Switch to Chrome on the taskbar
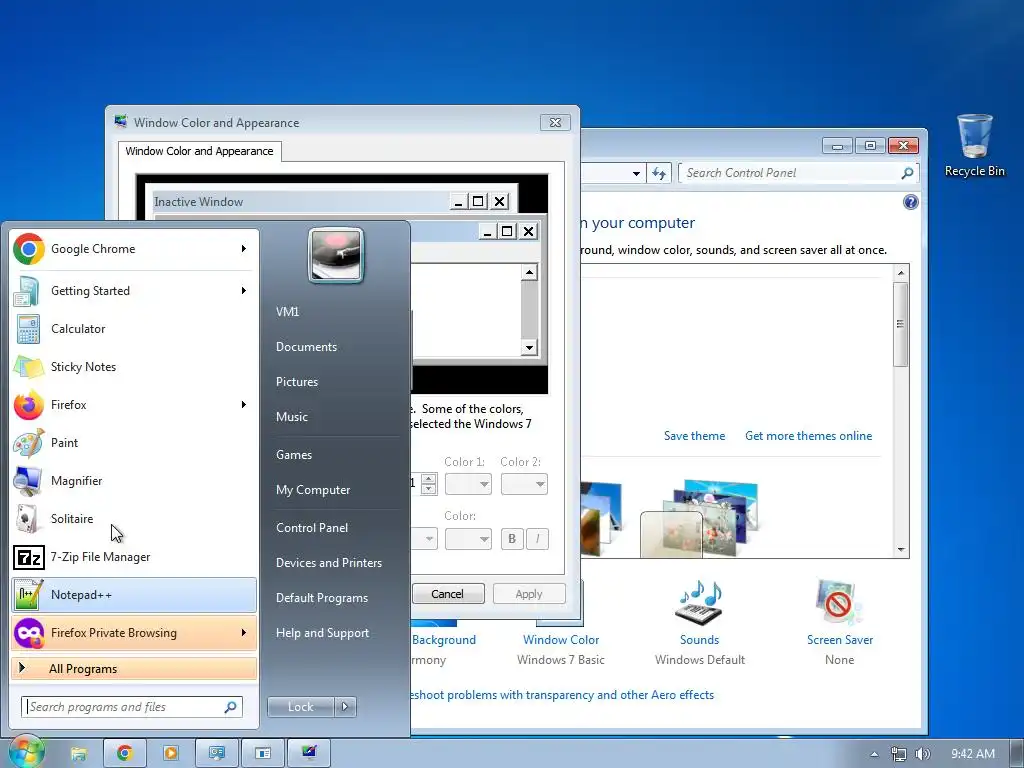Viewport: 1024px width, 768px height. (x=125, y=753)
